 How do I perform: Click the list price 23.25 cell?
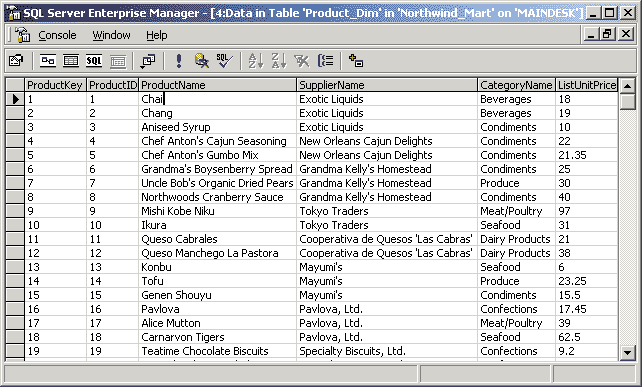tap(587, 281)
